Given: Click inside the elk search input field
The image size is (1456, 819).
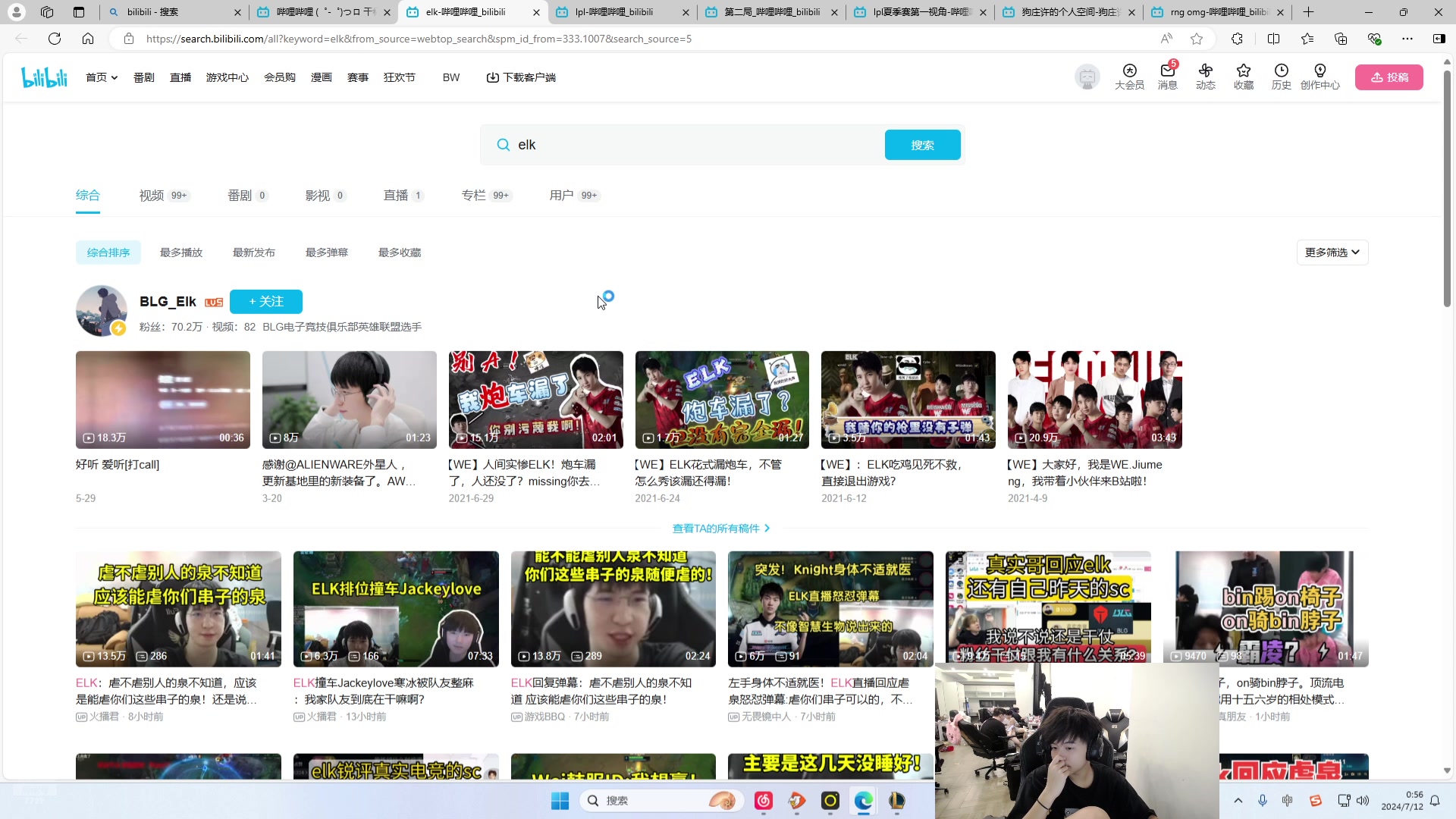Looking at the screenshot, I should pyautogui.click(x=682, y=144).
